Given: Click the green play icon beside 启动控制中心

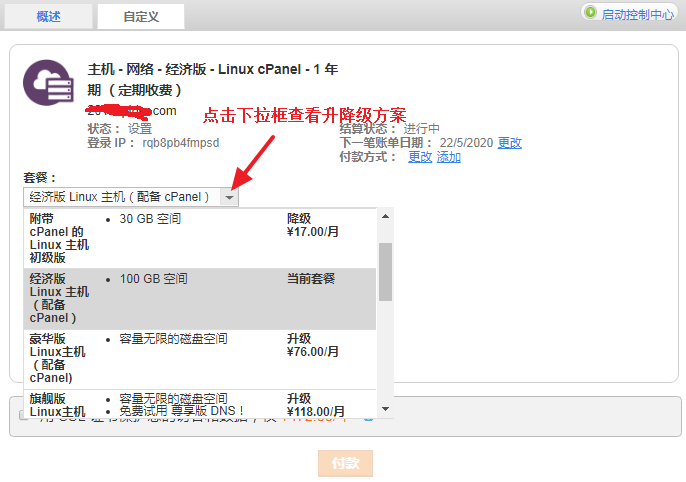Looking at the screenshot, I should point(591,12).
